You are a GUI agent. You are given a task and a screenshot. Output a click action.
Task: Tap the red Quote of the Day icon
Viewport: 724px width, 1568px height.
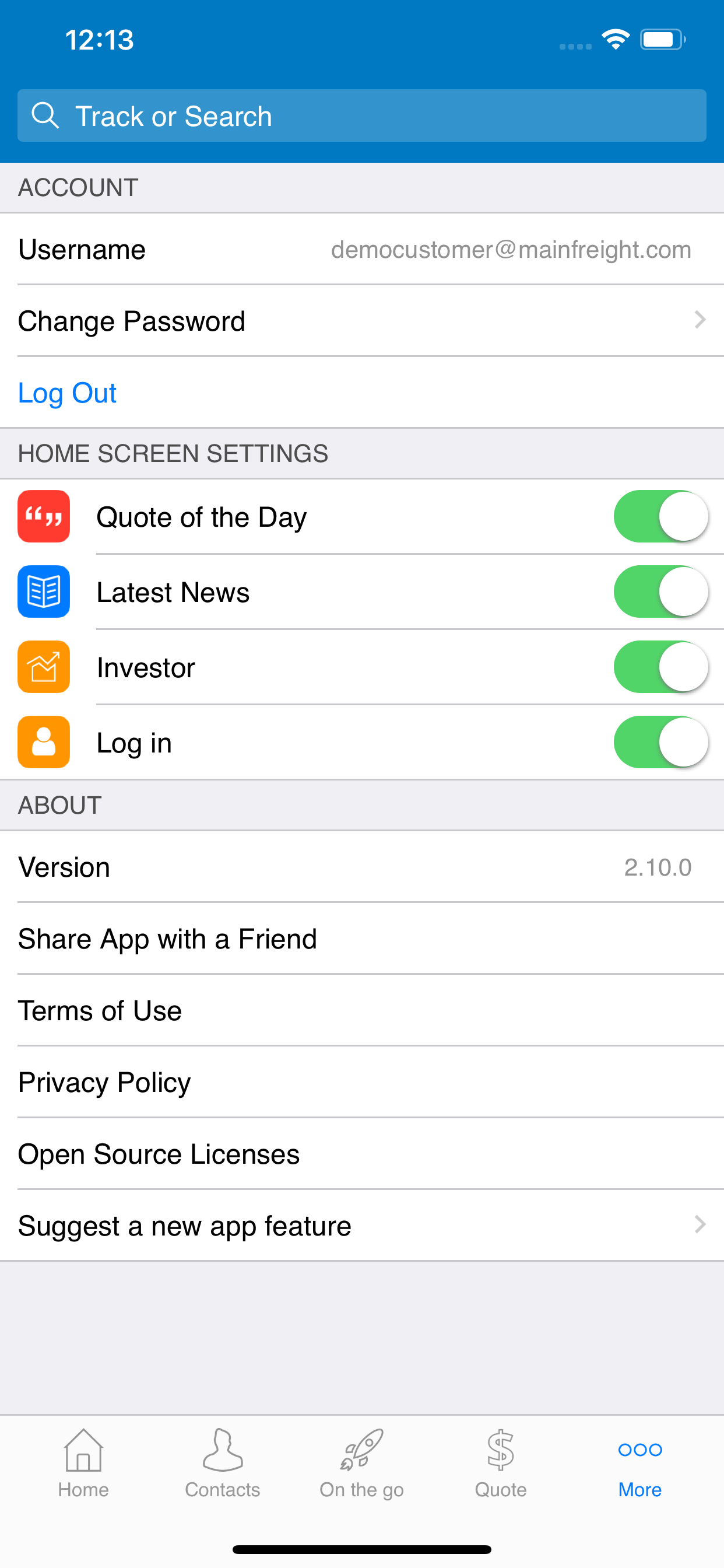coord(44,516)
